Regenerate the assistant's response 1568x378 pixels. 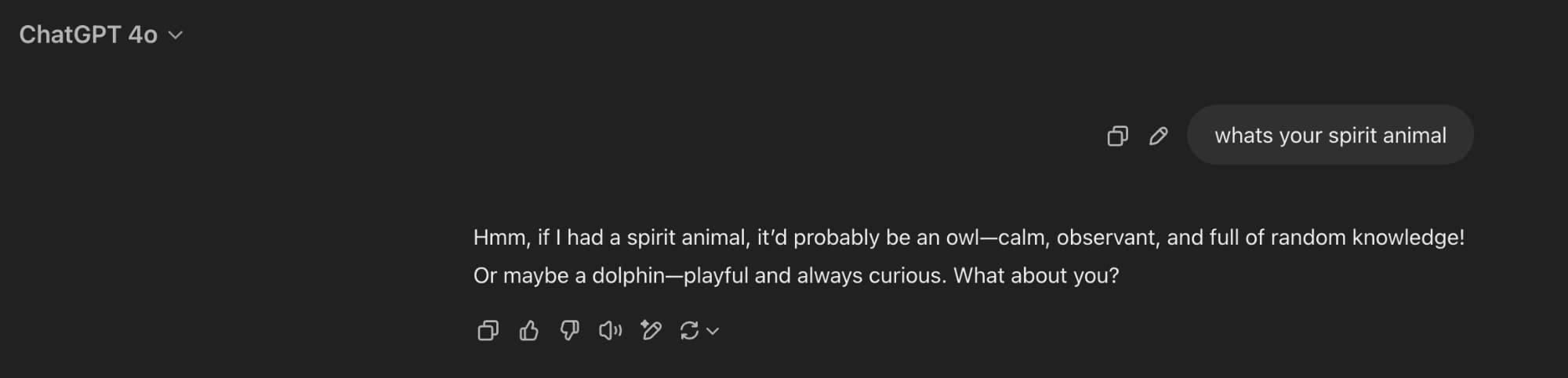[689, 331]
